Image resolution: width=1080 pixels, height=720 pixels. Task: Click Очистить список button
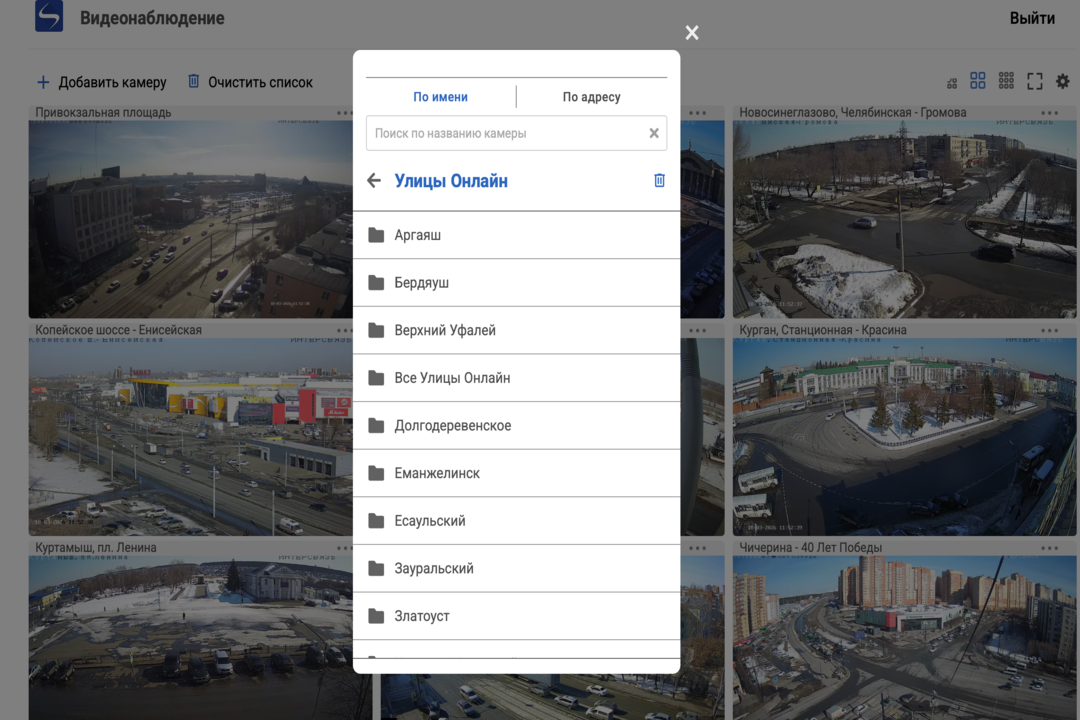250,82
